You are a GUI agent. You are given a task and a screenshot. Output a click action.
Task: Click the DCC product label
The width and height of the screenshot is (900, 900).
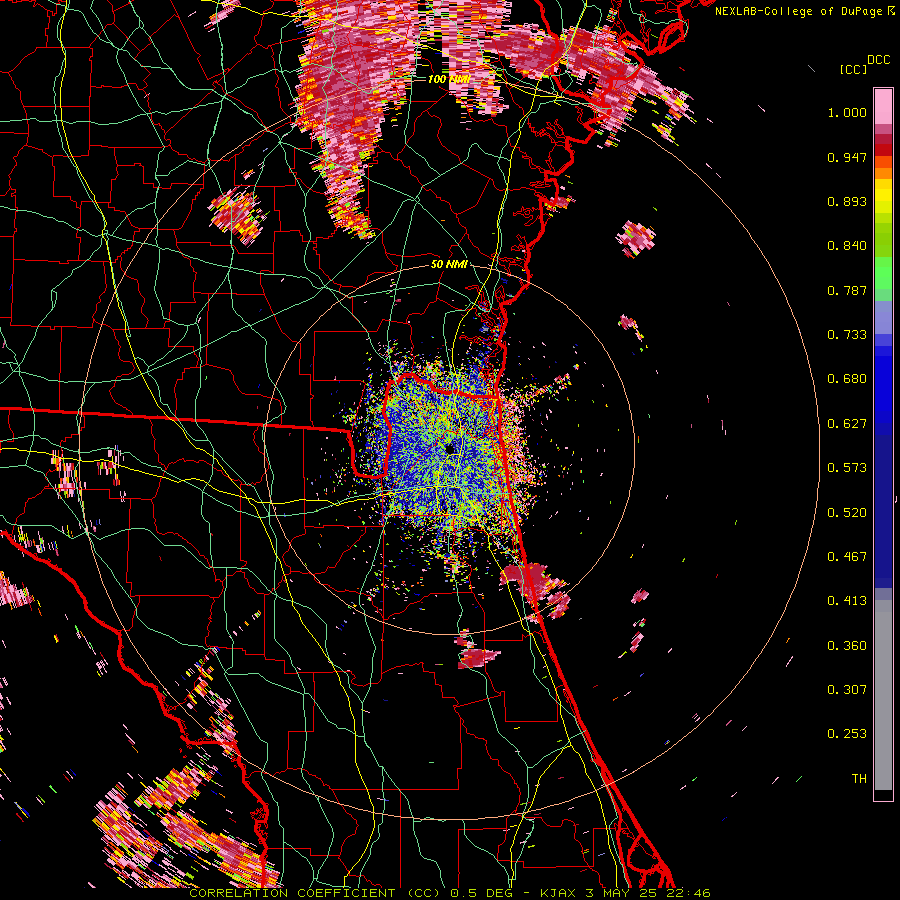[878, 60]
